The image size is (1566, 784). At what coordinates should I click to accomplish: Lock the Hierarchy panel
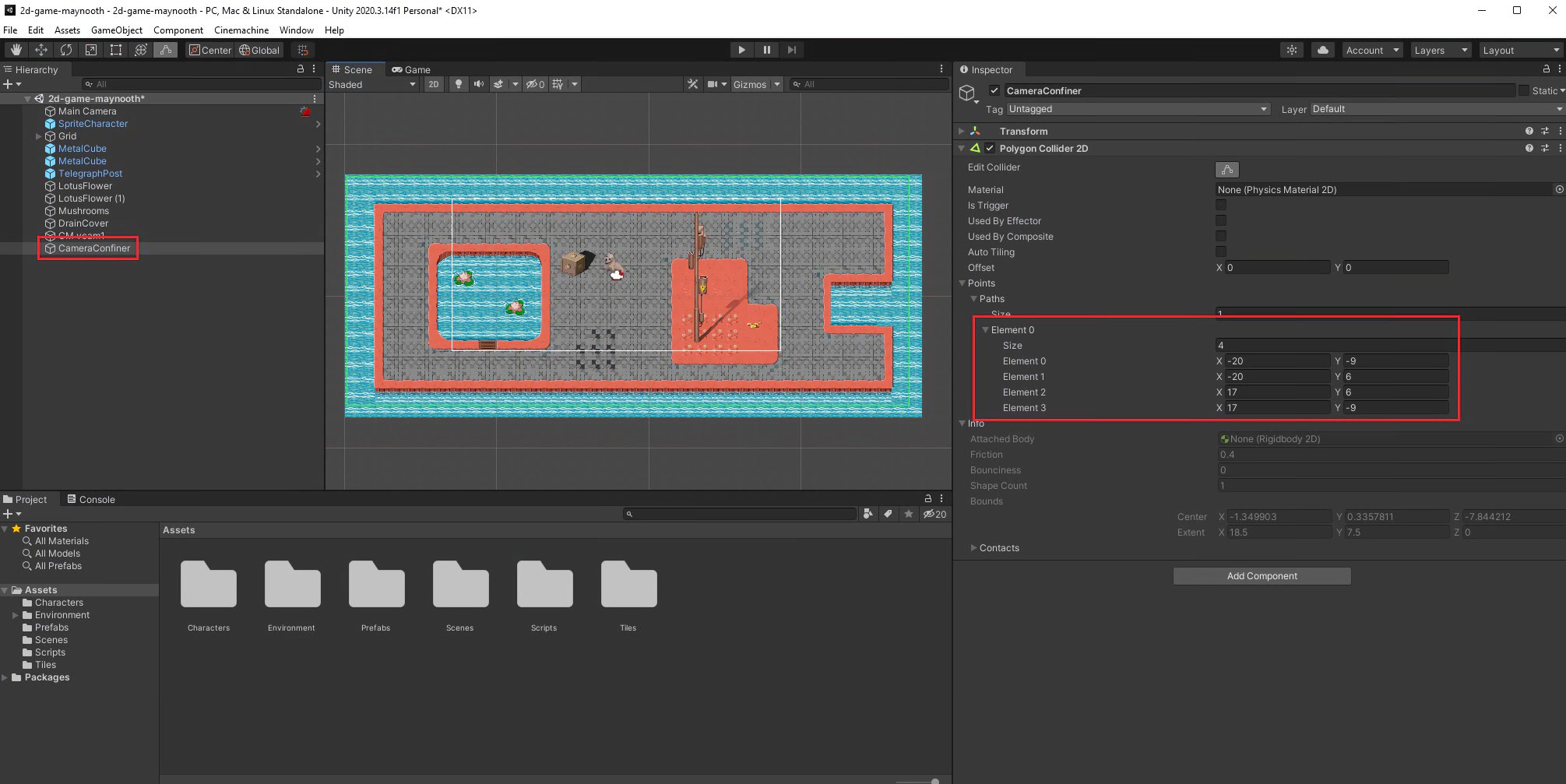tap(301, 69)
